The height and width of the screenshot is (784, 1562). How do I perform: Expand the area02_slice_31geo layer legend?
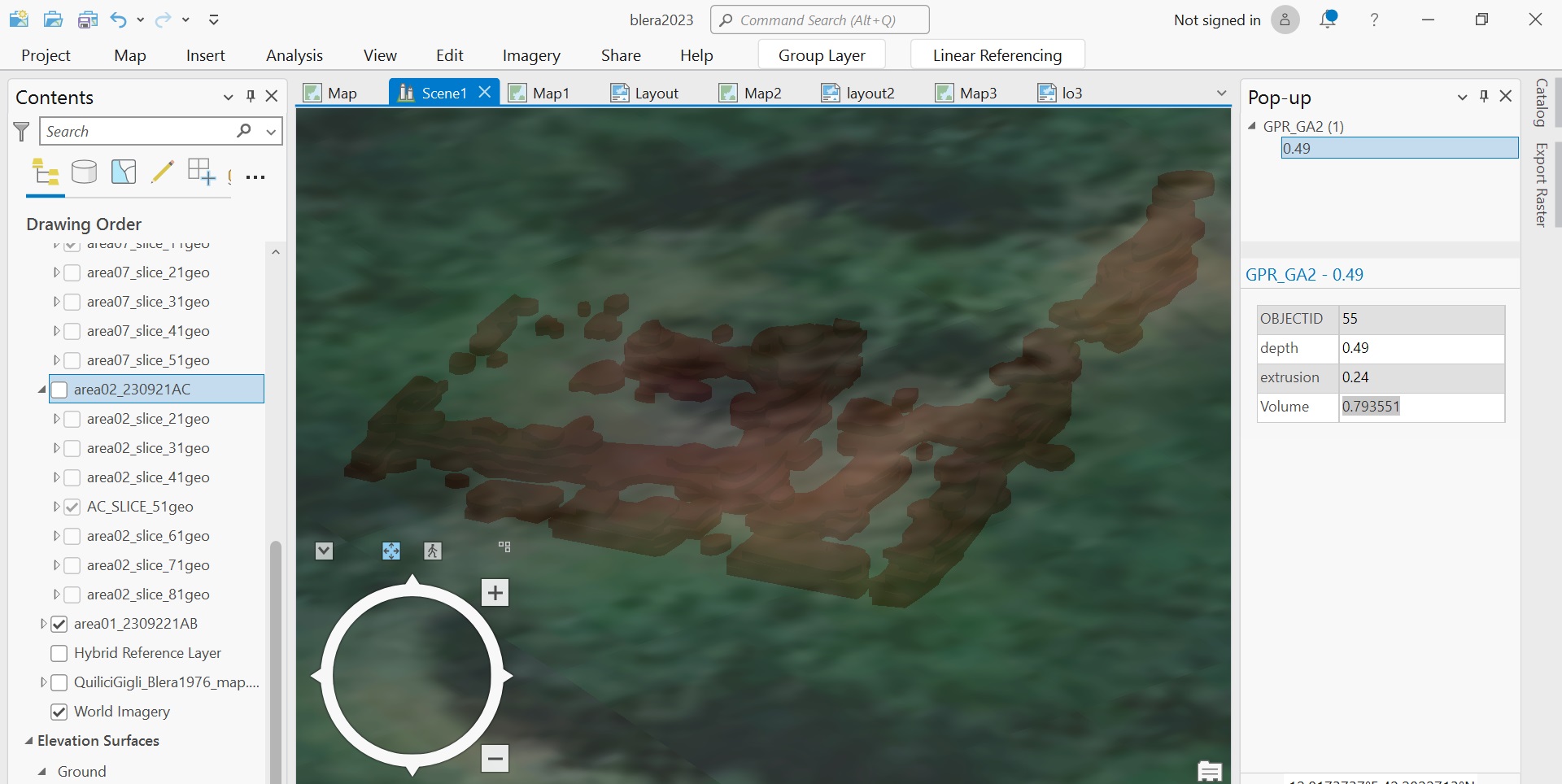pos(55,448)
